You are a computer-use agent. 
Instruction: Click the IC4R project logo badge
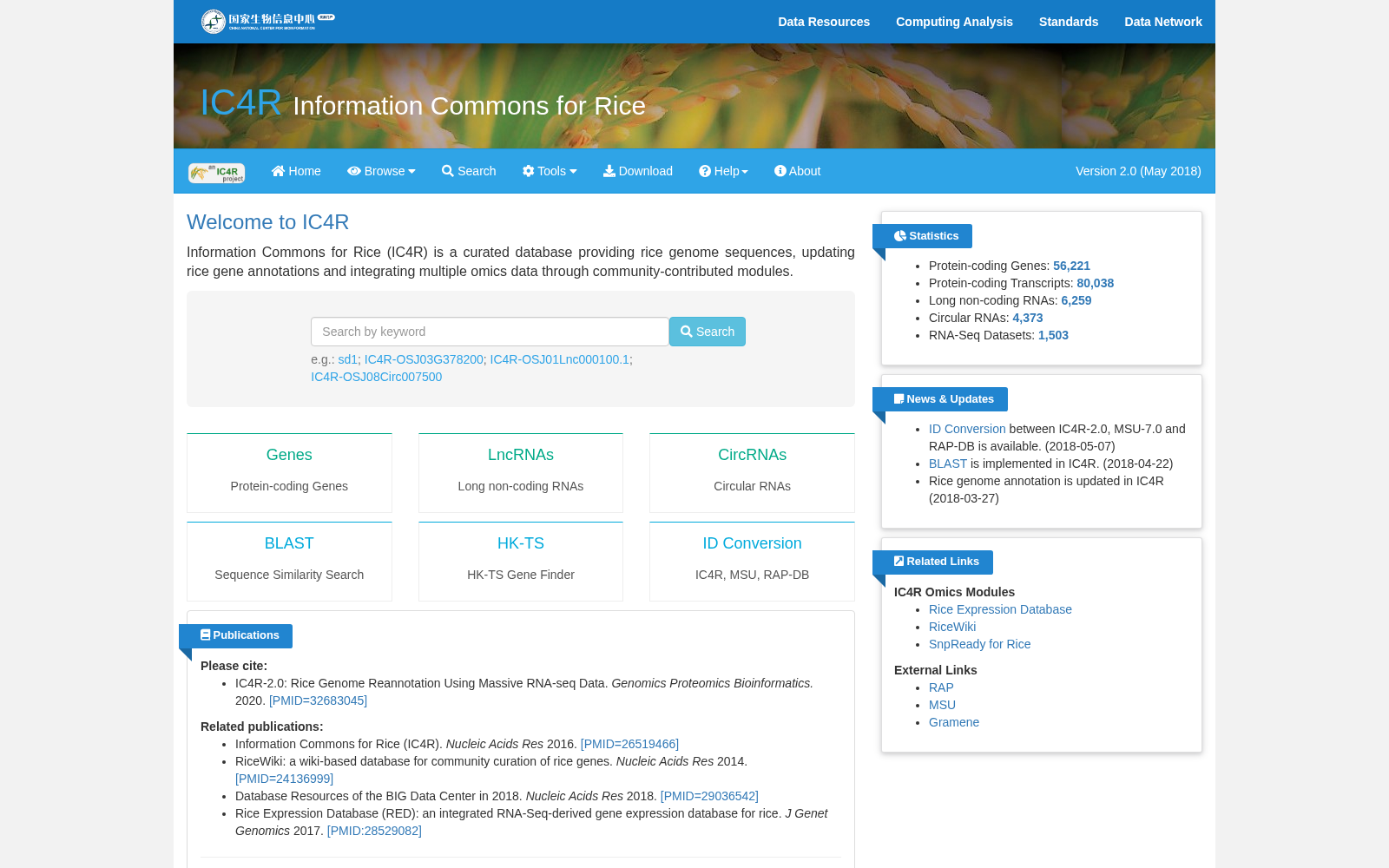pos(216,173)
